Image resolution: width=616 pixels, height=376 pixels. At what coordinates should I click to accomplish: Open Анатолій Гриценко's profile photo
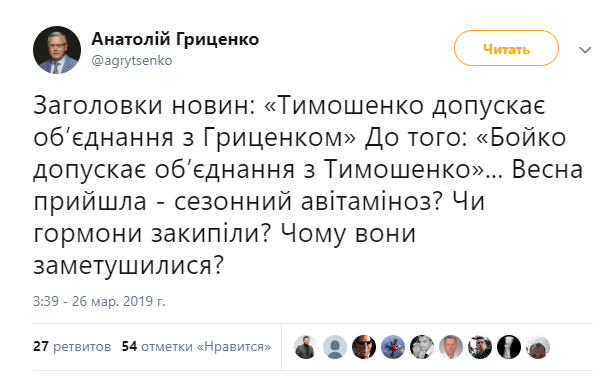point(57,50)
